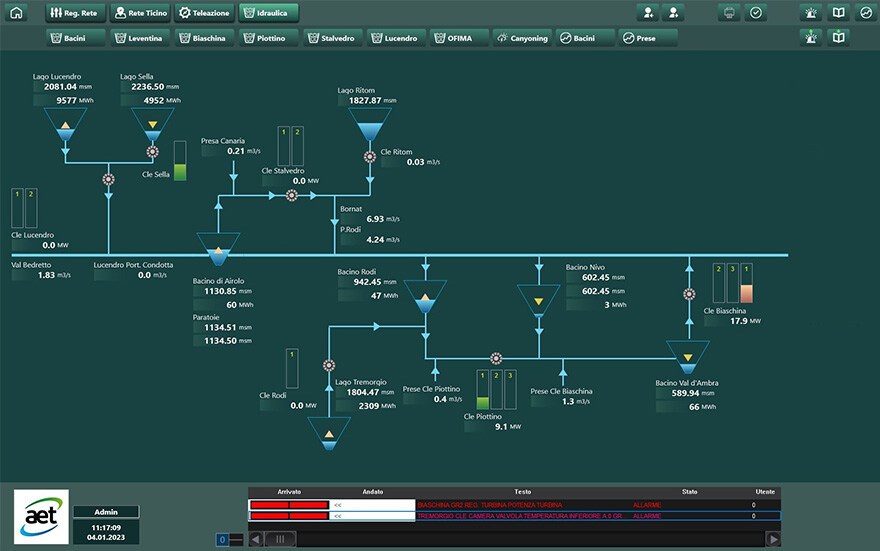Screen dimensions: 880x551
Task: Select the Bacino di Airolo reservoir symbol
Action: [x=218, y=249]
